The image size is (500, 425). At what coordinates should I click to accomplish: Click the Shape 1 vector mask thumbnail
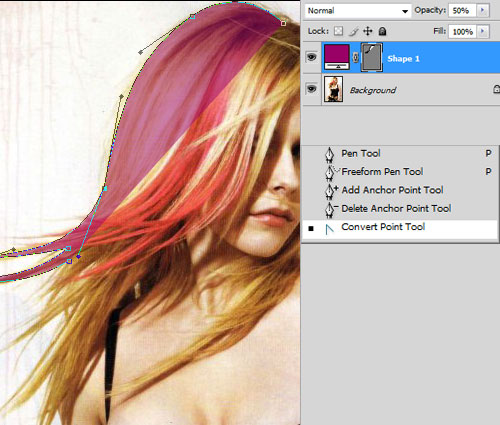click(372, 57)
